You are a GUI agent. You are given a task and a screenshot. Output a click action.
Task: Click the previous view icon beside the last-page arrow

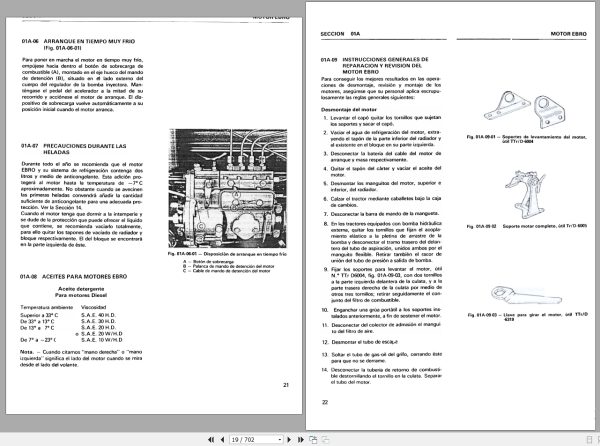tap(313, 440)
